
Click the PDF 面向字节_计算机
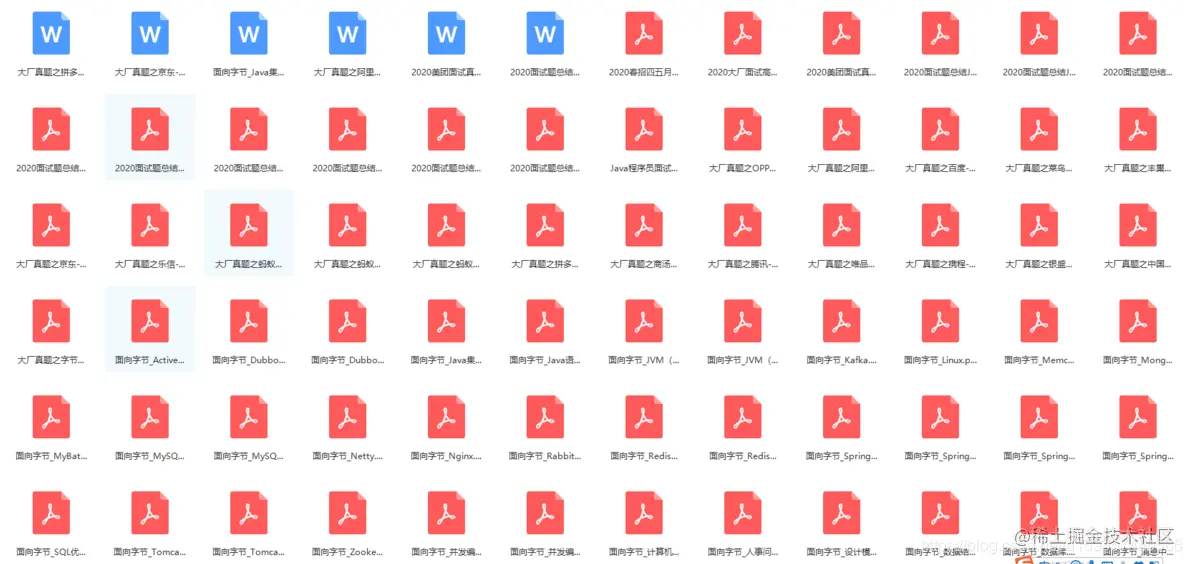coord(644,512)
